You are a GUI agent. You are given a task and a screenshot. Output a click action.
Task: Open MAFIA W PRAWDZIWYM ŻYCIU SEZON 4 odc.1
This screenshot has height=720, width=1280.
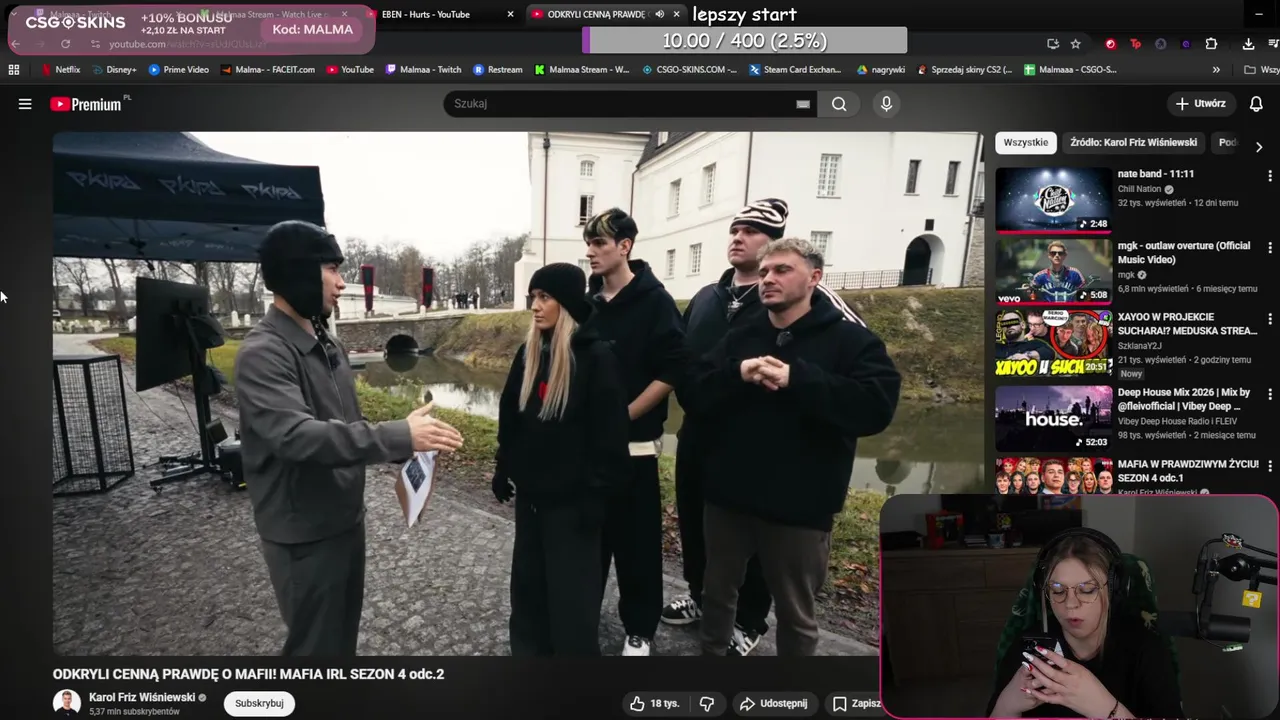[x=1188, y=471]
